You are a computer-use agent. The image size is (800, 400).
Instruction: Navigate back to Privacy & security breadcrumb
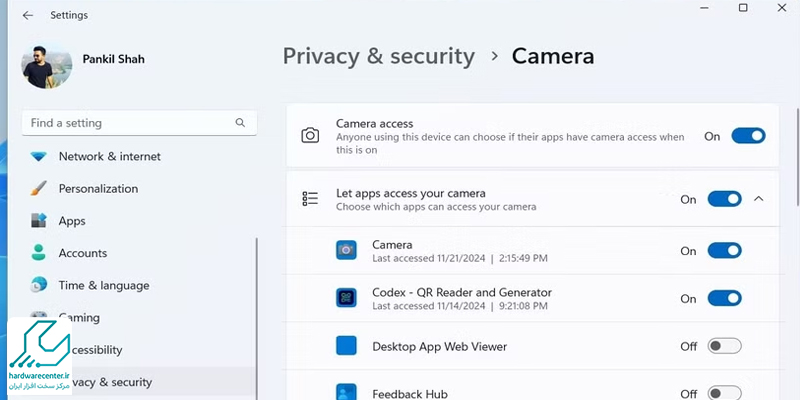pos(378,56)
